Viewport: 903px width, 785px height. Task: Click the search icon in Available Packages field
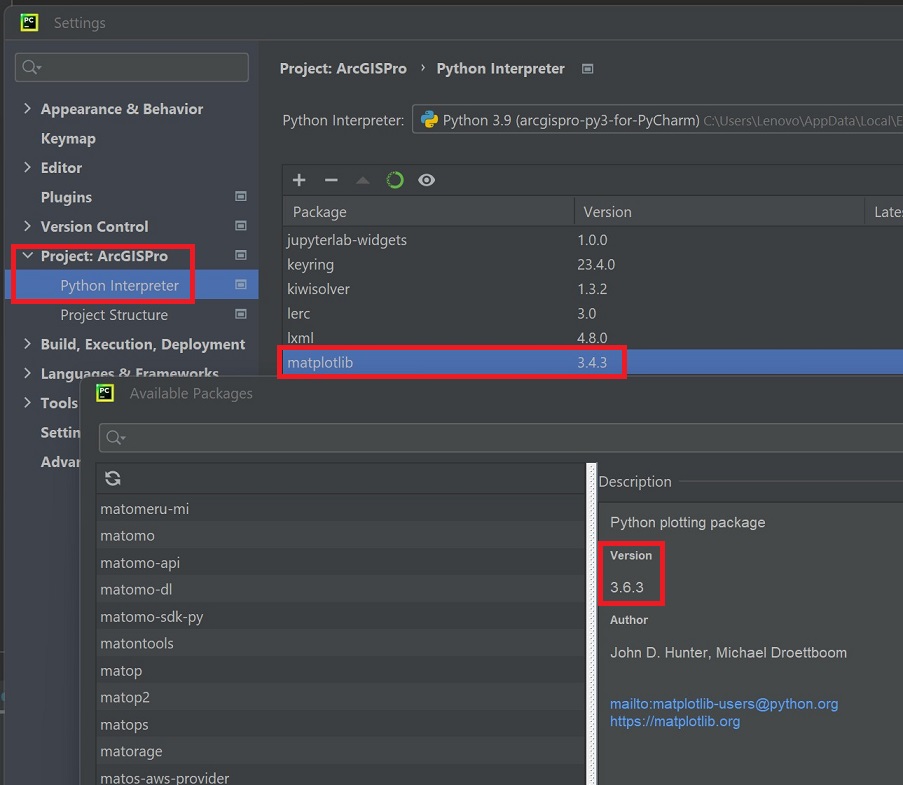click(116, 438)
